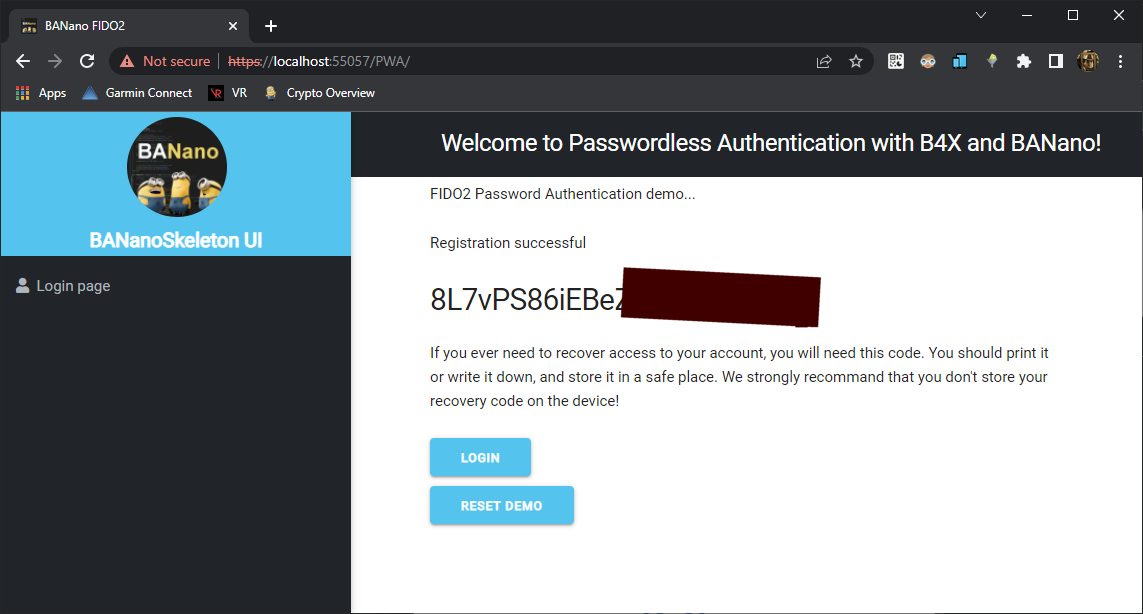
Task: Click the address bar URL field
Action: 500,61
